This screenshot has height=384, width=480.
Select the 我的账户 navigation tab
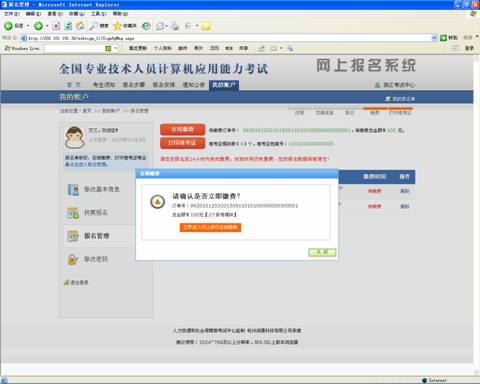(224, 85)
